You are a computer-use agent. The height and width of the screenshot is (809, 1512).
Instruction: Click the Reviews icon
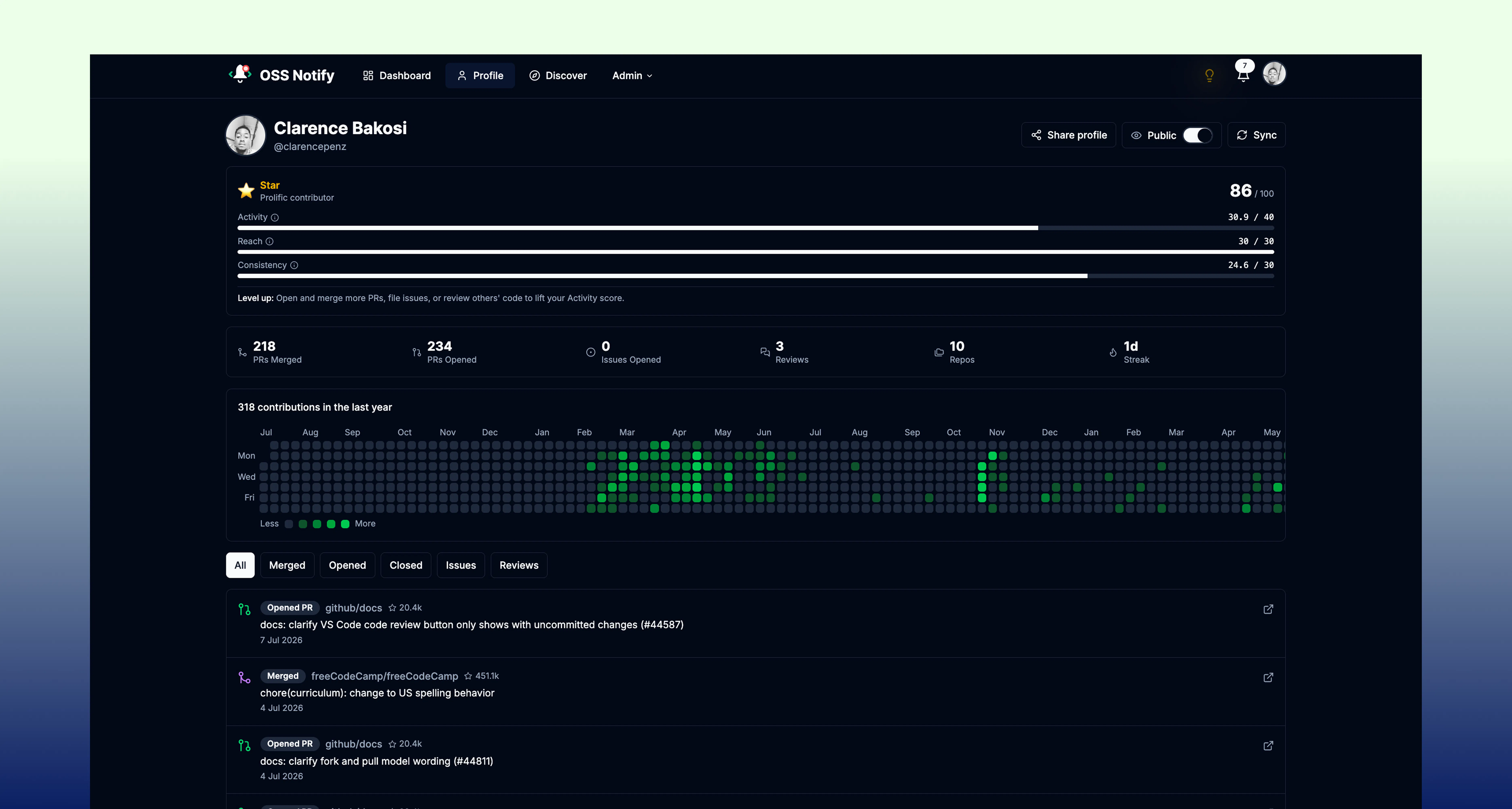(x=765, y=353)
